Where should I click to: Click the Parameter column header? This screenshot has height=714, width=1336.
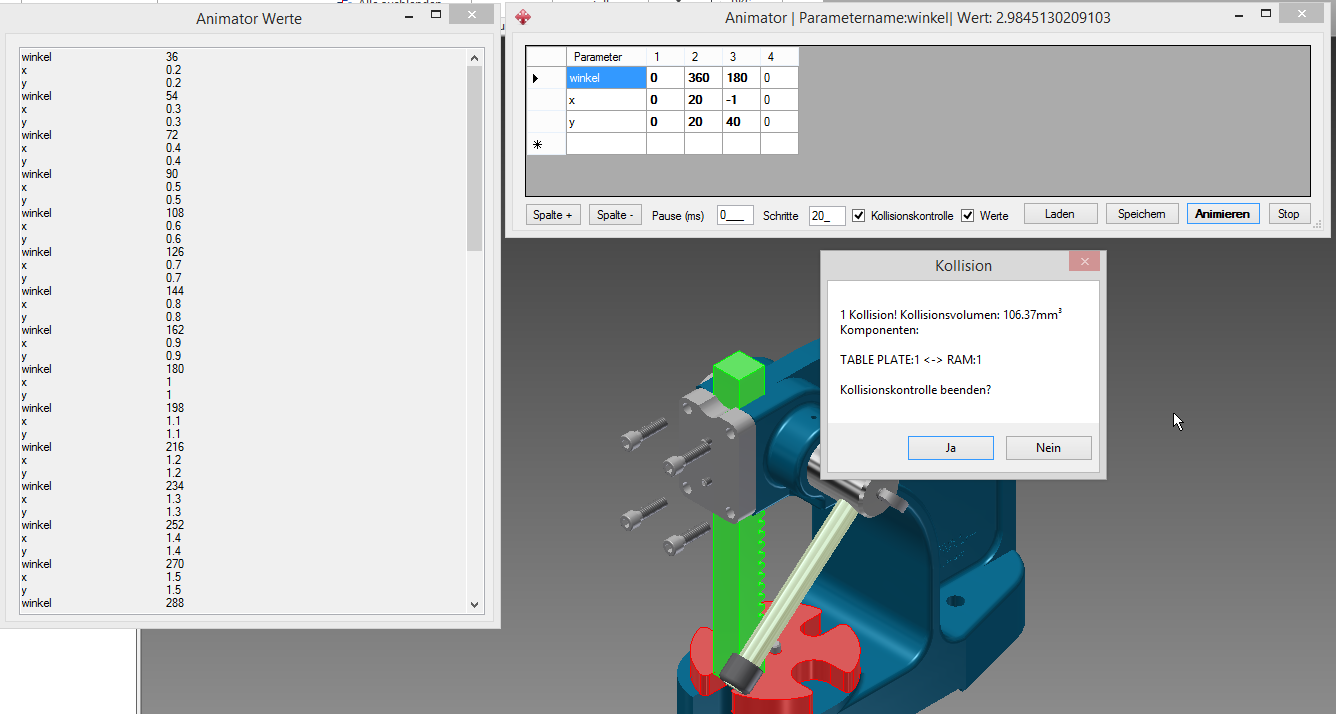(606, 57)
